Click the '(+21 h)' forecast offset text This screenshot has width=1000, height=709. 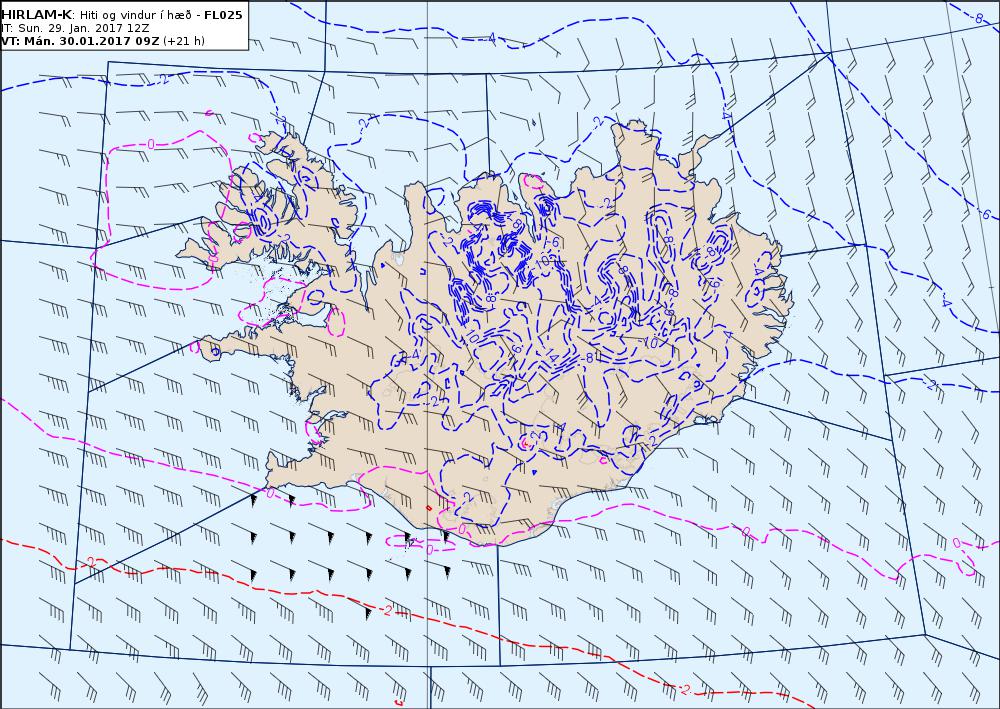point(184,41)
